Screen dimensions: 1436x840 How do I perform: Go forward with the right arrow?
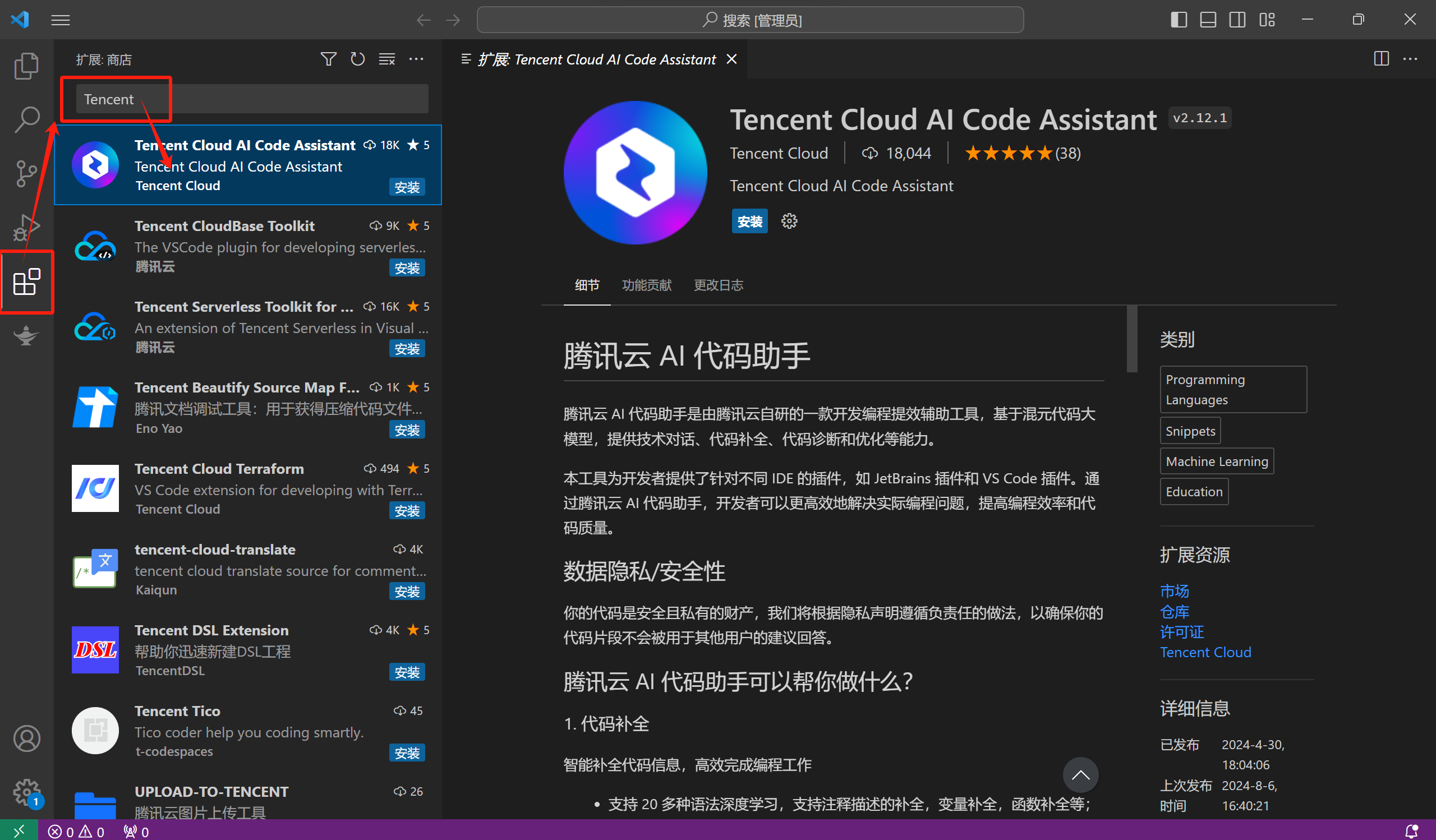click(x=453, y=20)
